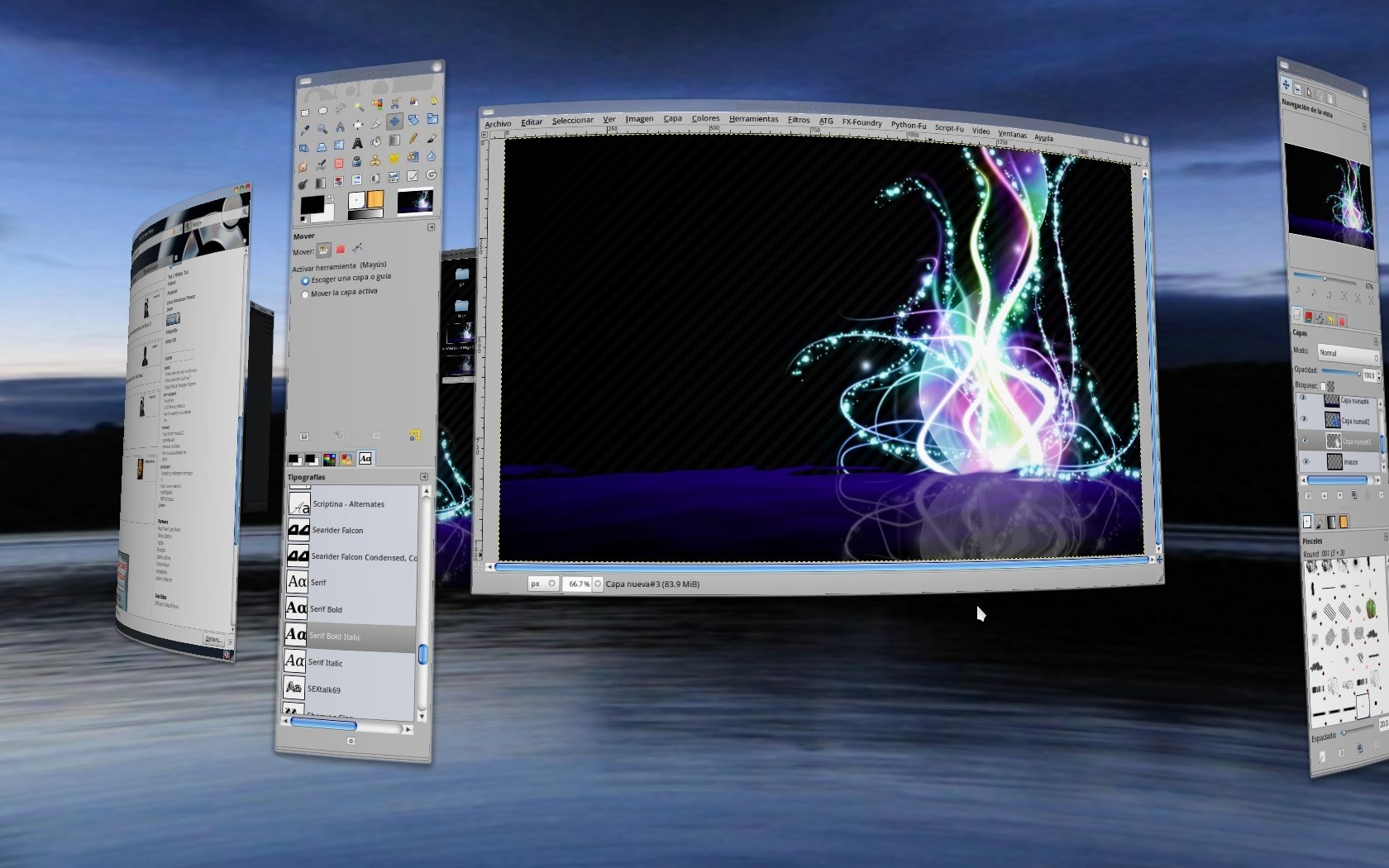Viewport: 1389px width, 868px height.
Task: Toggle visibility of invazor layer
Action: (x=1306, y=462)
